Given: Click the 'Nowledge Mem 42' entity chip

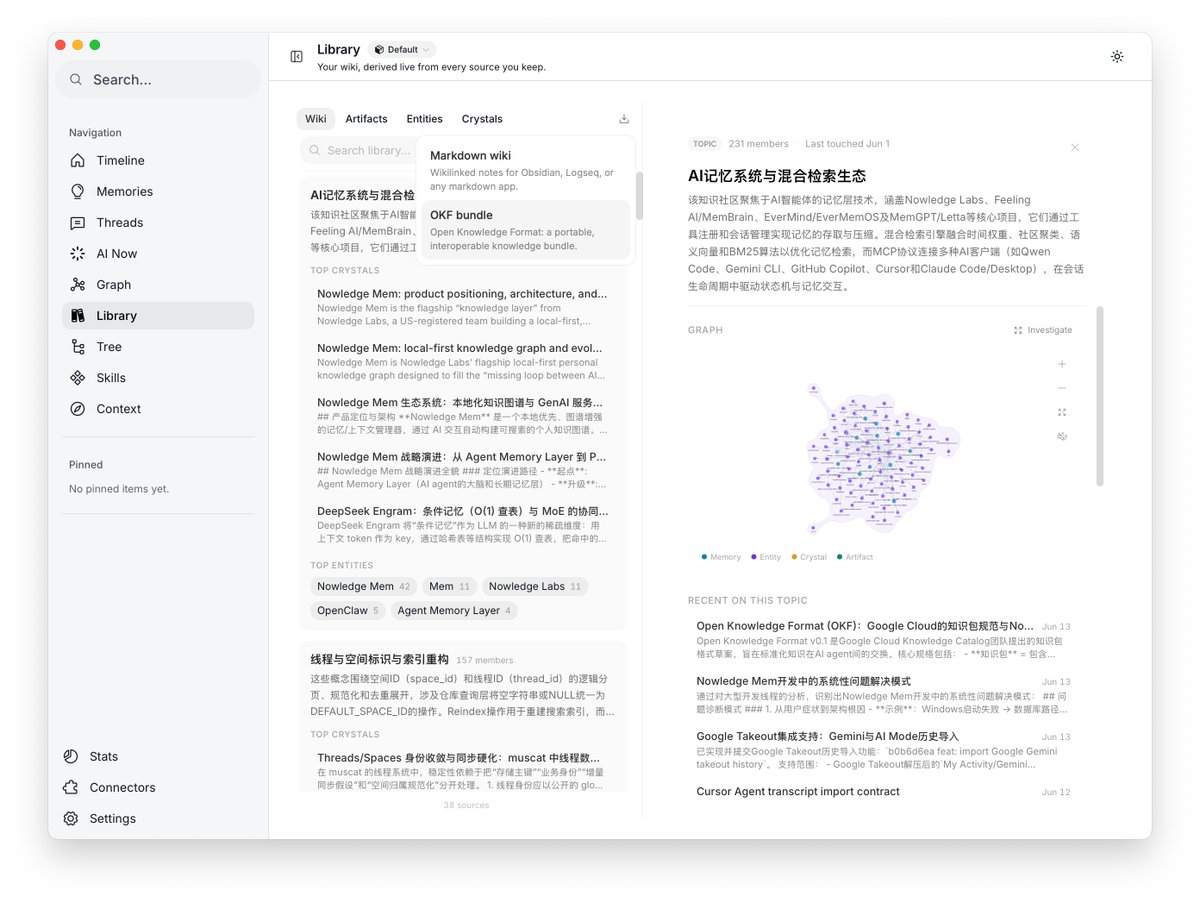Looking at the screenshot, I should tap(364, 586).
